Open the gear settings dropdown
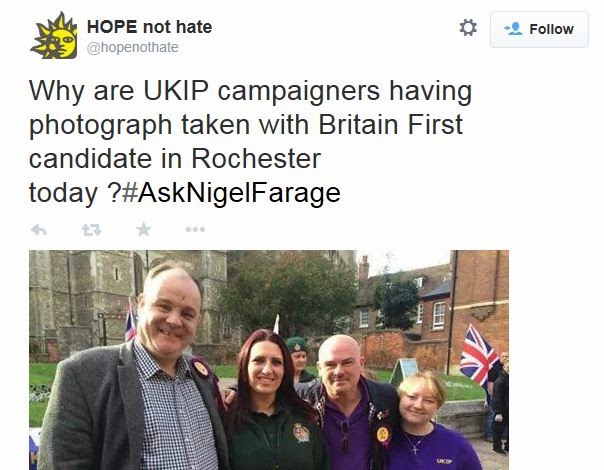604x470 pixels. pyautogui.click(x=468, y=28)
